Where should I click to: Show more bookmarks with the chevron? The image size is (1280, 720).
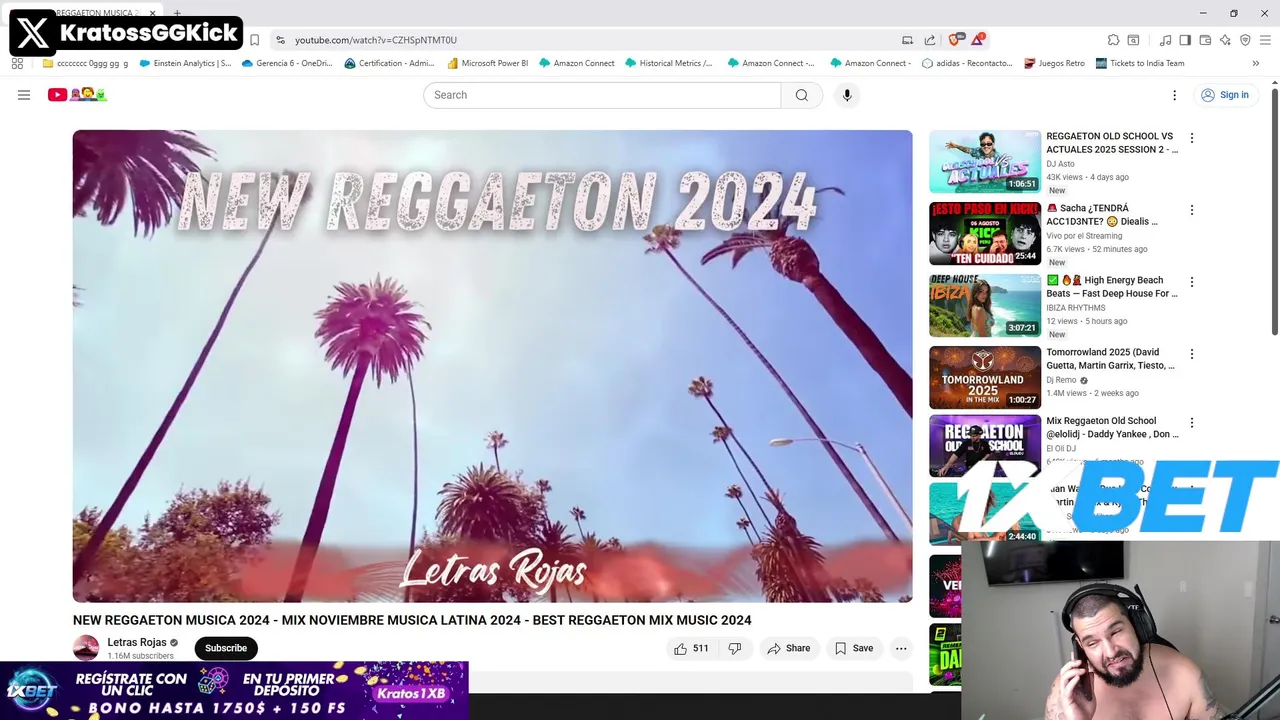point(1255,63)
